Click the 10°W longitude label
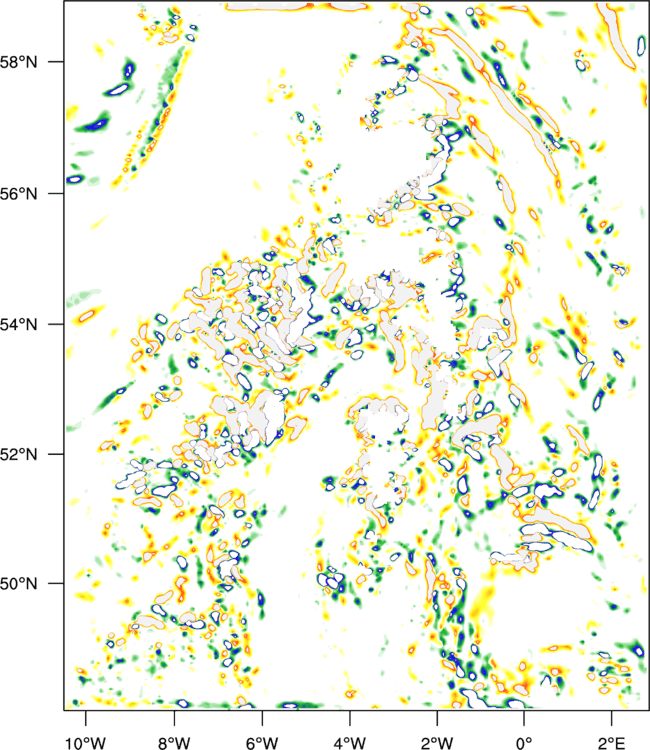Viewport: 650px width, 750px height. pyautogui.click(x=86, y=743)
